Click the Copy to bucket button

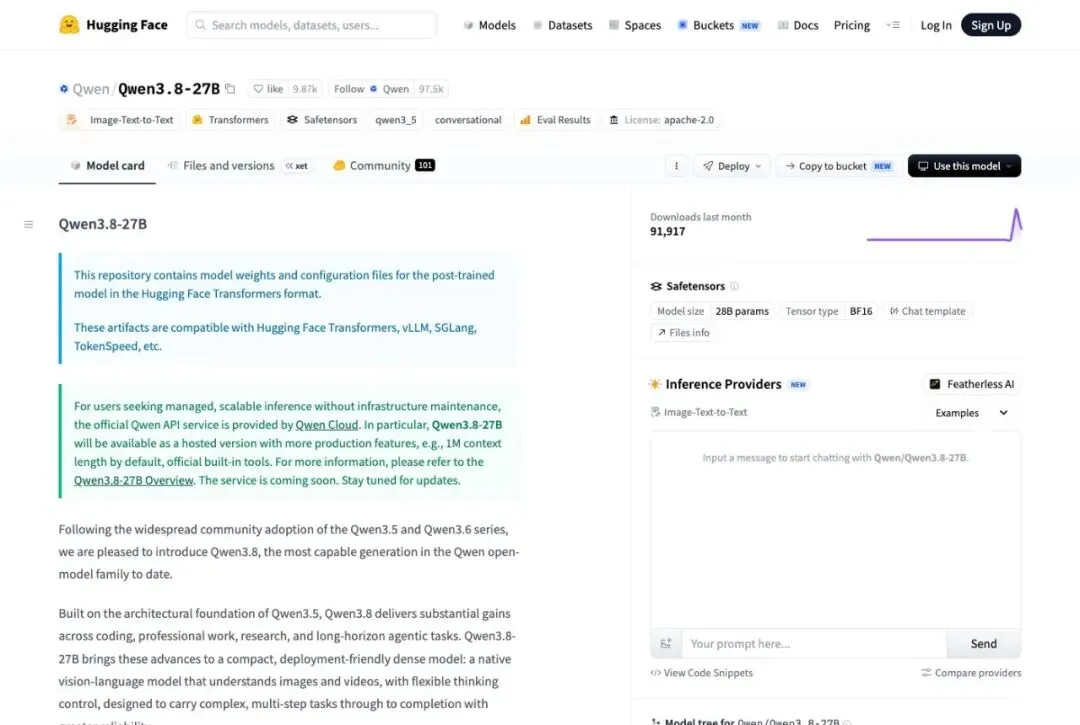click(x=838, y=166)
